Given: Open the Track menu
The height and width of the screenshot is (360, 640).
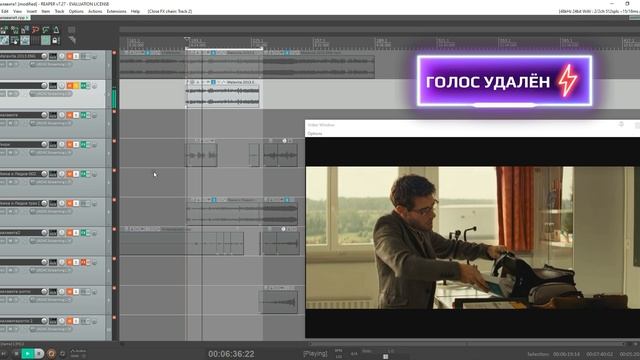Looking at the screenshot, I should click(x=60, y=11).
